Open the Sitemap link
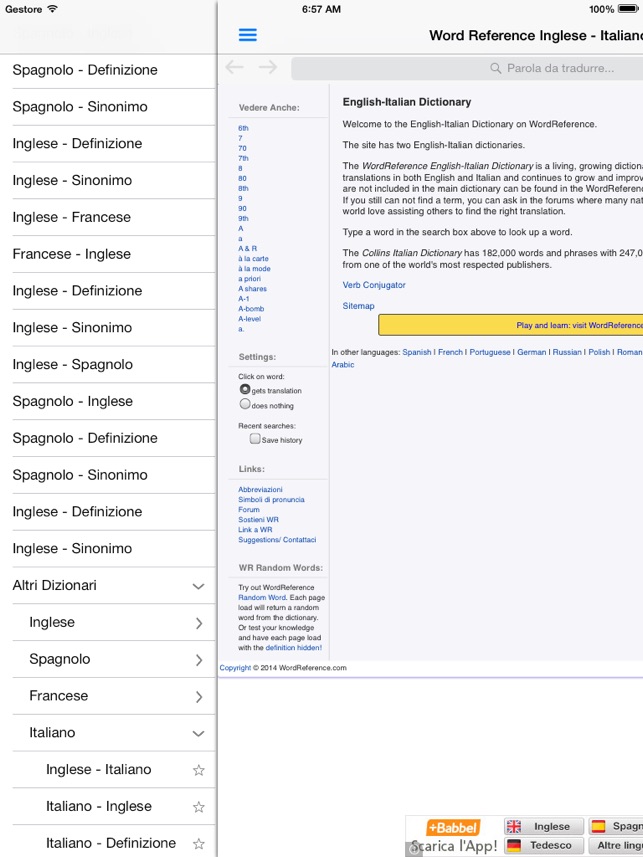The height and width of the screenshot is (857, 643). [x=358, y=306]
